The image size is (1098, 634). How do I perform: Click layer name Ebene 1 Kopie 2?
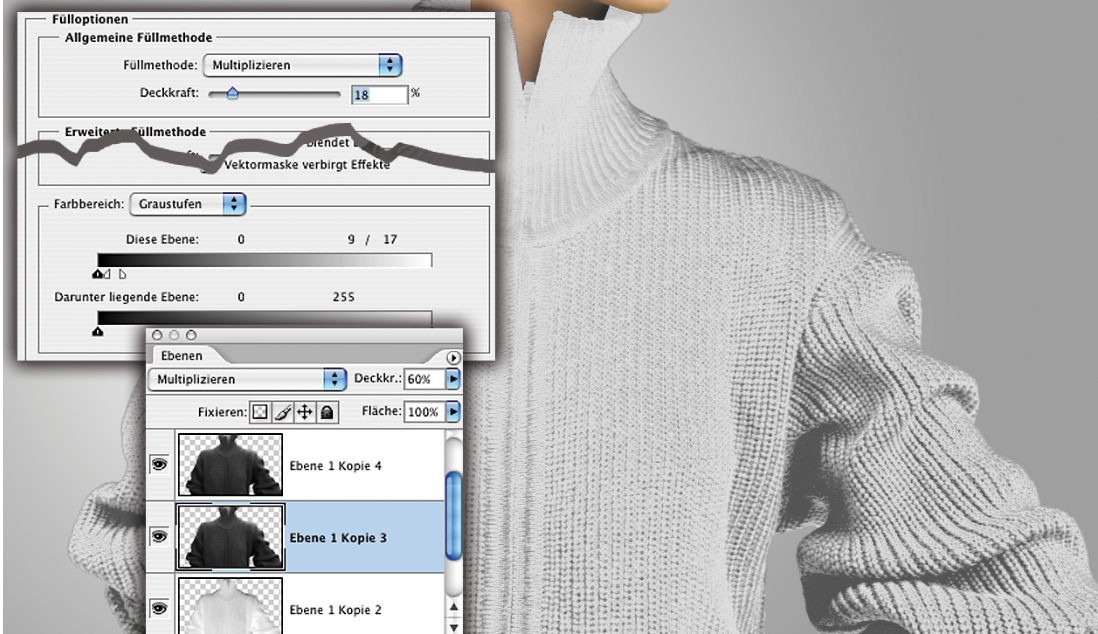click(x=335, y=610)
